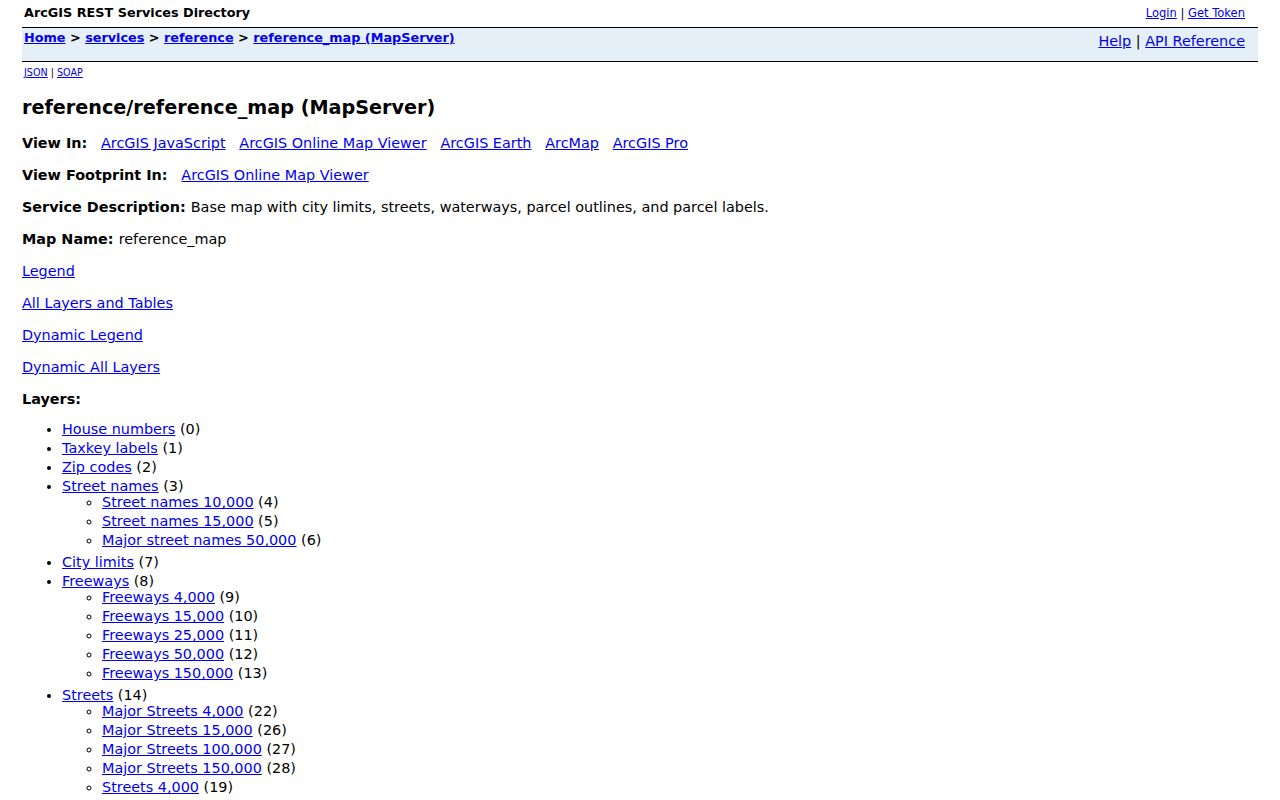The image size is (1280, 800).
Task: View map in ArcGIS Earth
Action: [x=486, y=143]
